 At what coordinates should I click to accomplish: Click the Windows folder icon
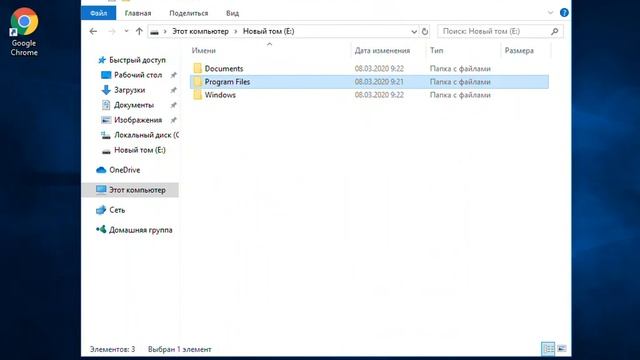coord(198,95)
